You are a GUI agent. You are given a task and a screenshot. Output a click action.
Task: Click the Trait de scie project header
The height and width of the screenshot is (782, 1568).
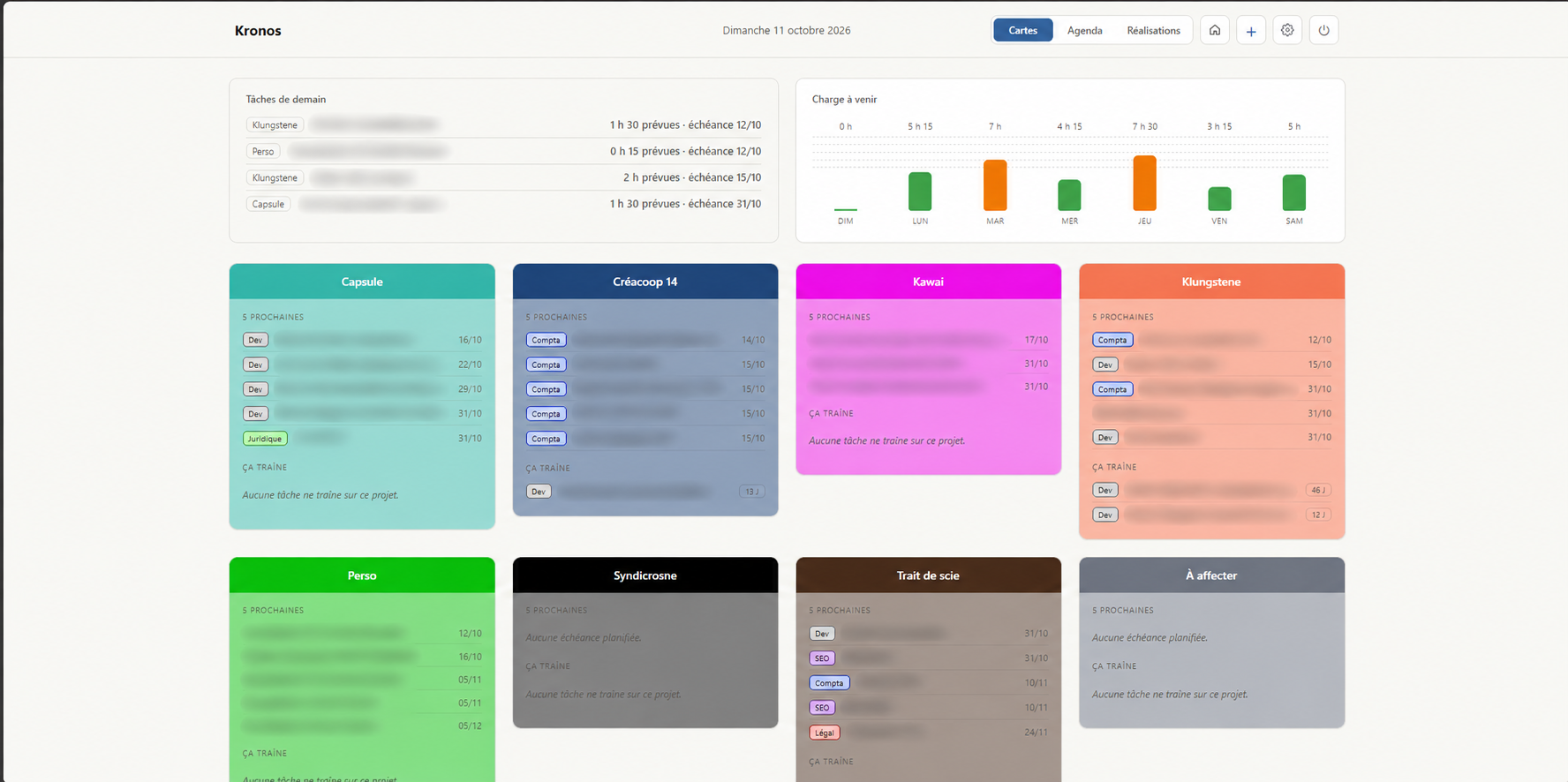(x=928, y=575)
